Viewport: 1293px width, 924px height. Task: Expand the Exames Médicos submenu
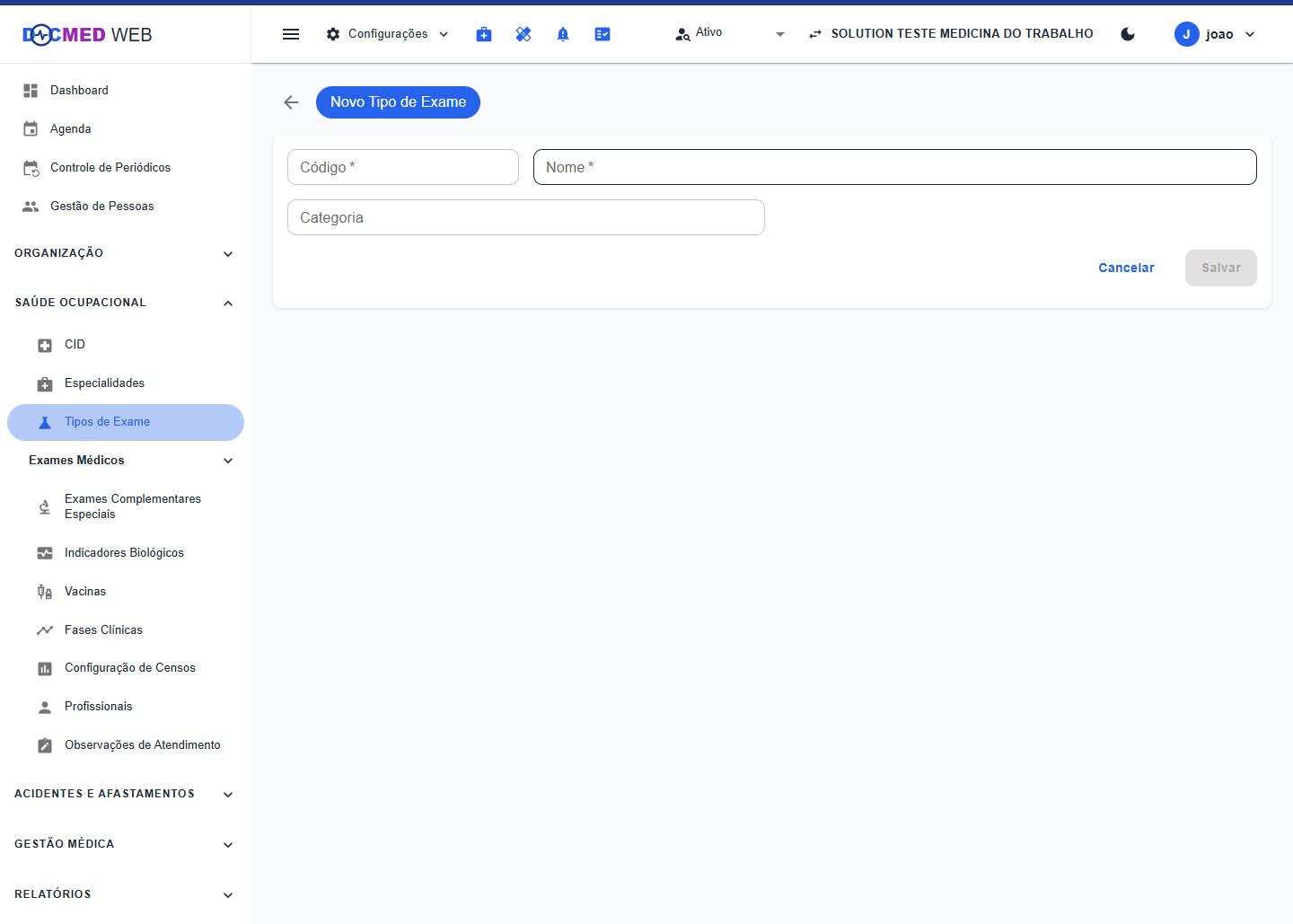point(126,461)
